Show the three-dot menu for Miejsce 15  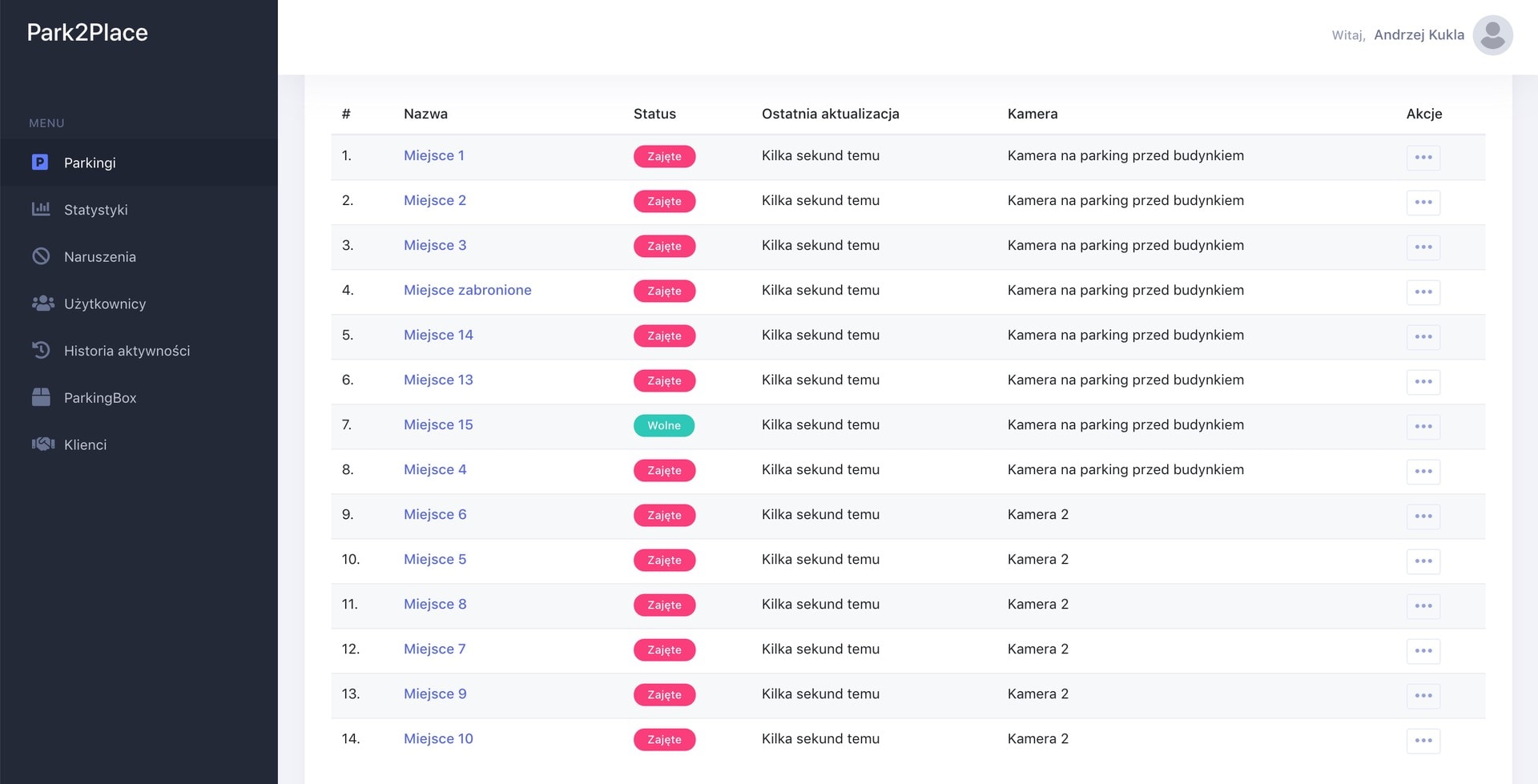click(x=1423, y=426)
